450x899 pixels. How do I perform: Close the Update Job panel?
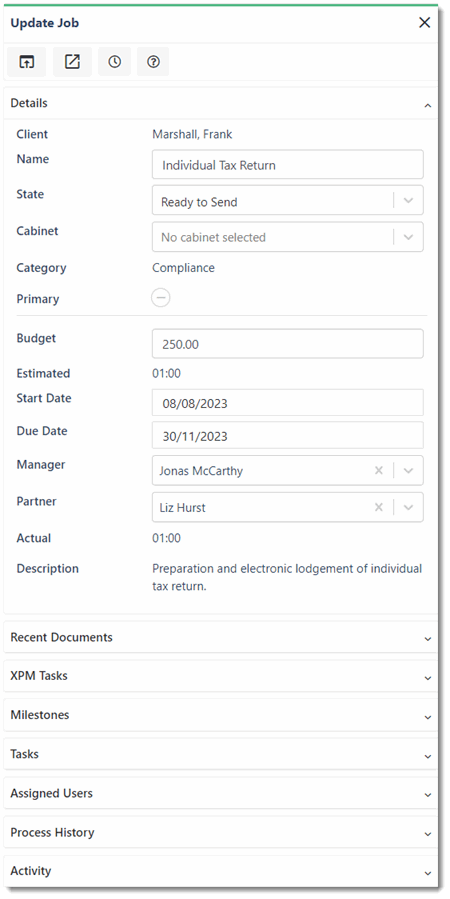[424, 23]
